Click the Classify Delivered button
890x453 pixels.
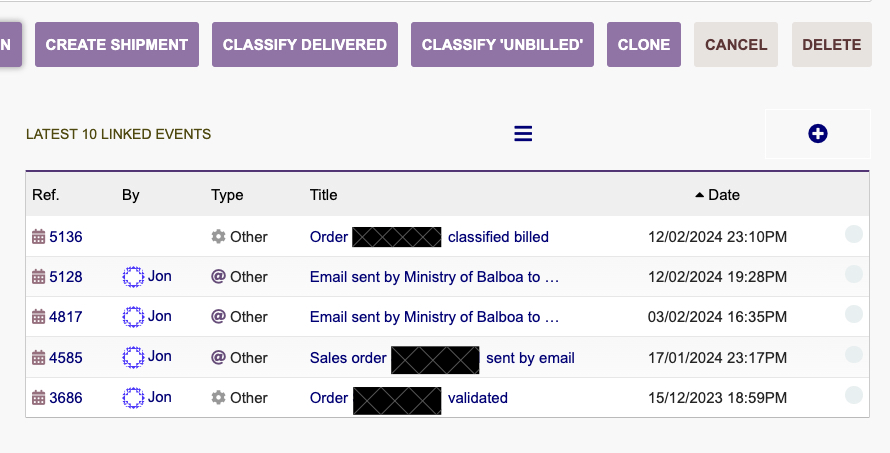point(305,44)
